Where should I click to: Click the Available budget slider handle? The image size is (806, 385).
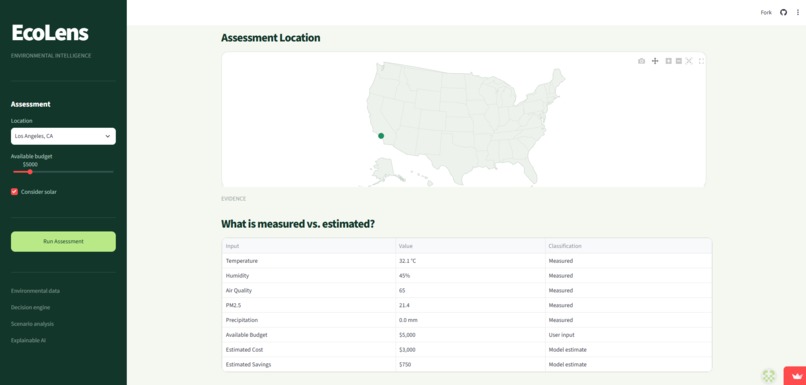tap(30, 172)
